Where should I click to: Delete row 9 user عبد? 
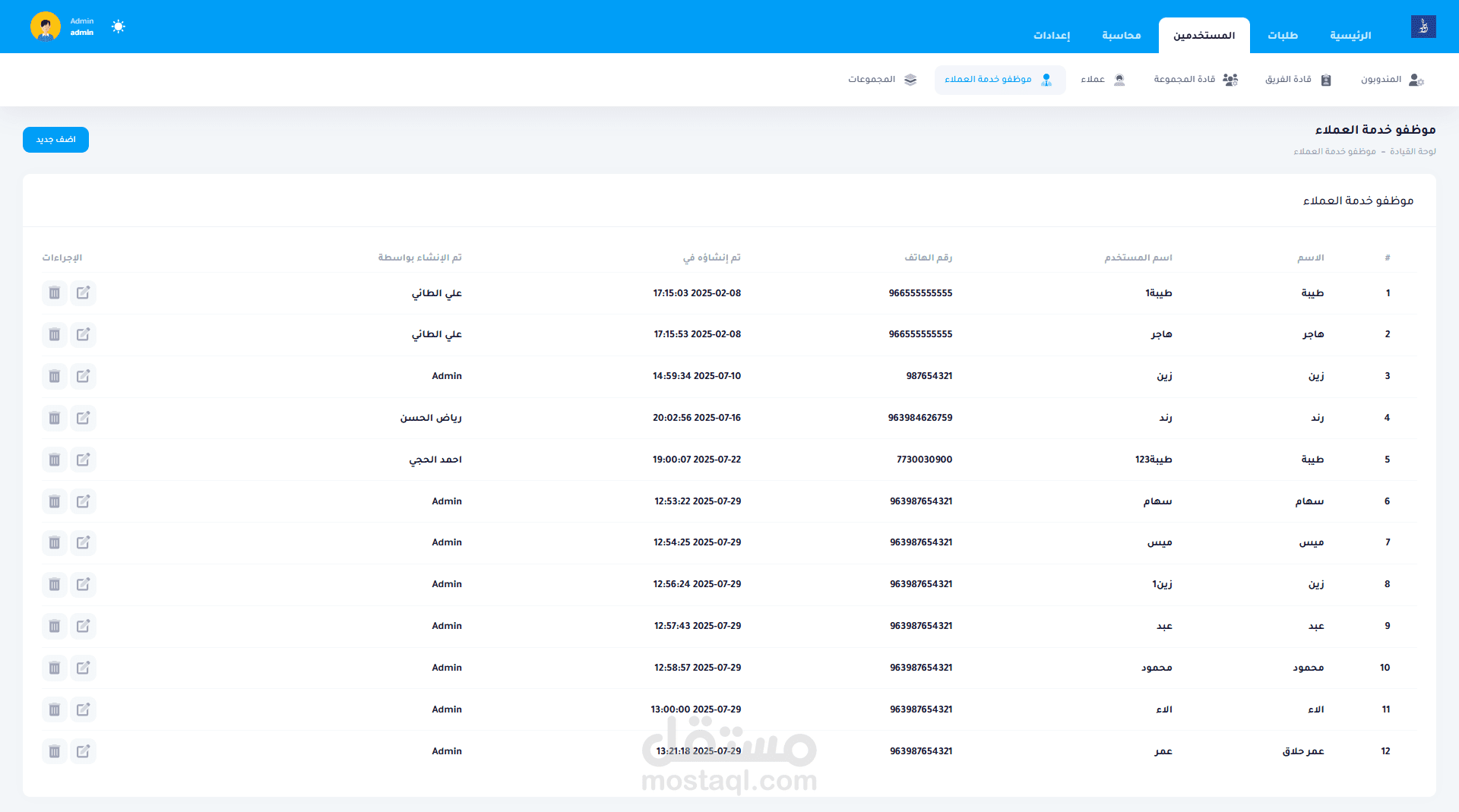(x=54, y=626)
